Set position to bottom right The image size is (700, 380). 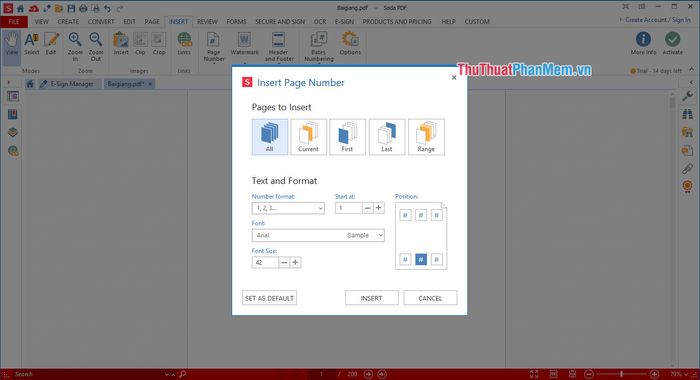click(437, 259)
